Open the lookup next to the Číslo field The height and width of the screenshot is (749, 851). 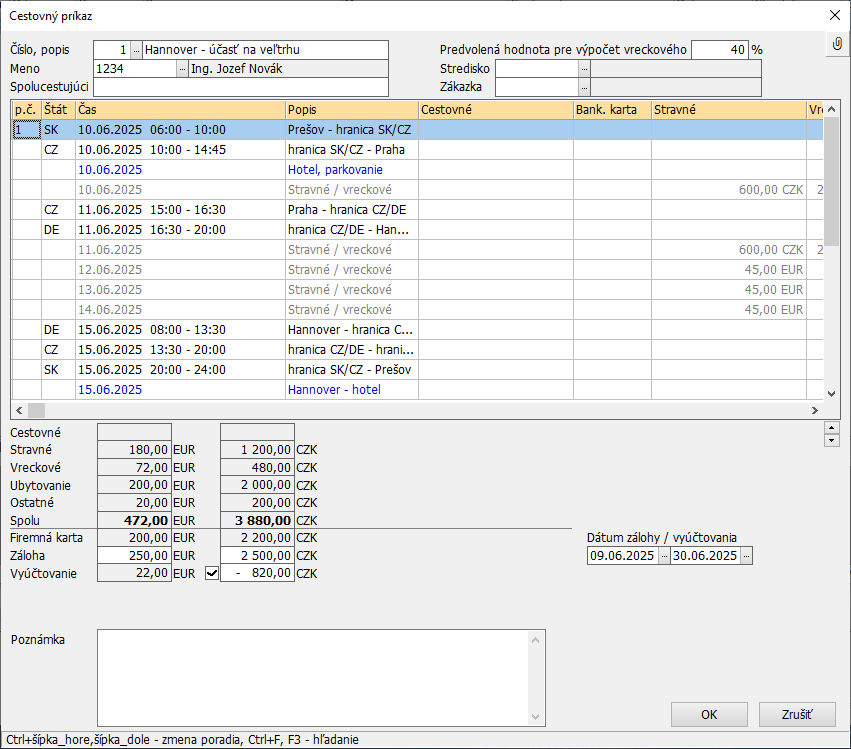click(x=137, y=50)
